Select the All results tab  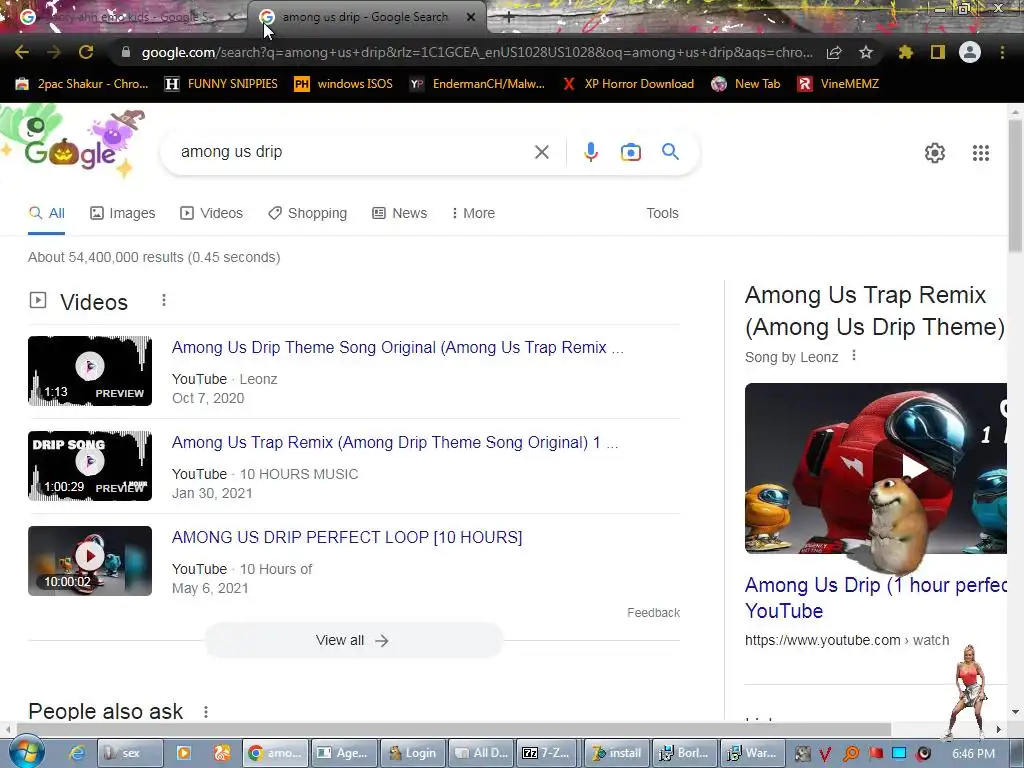coord(46,213)
